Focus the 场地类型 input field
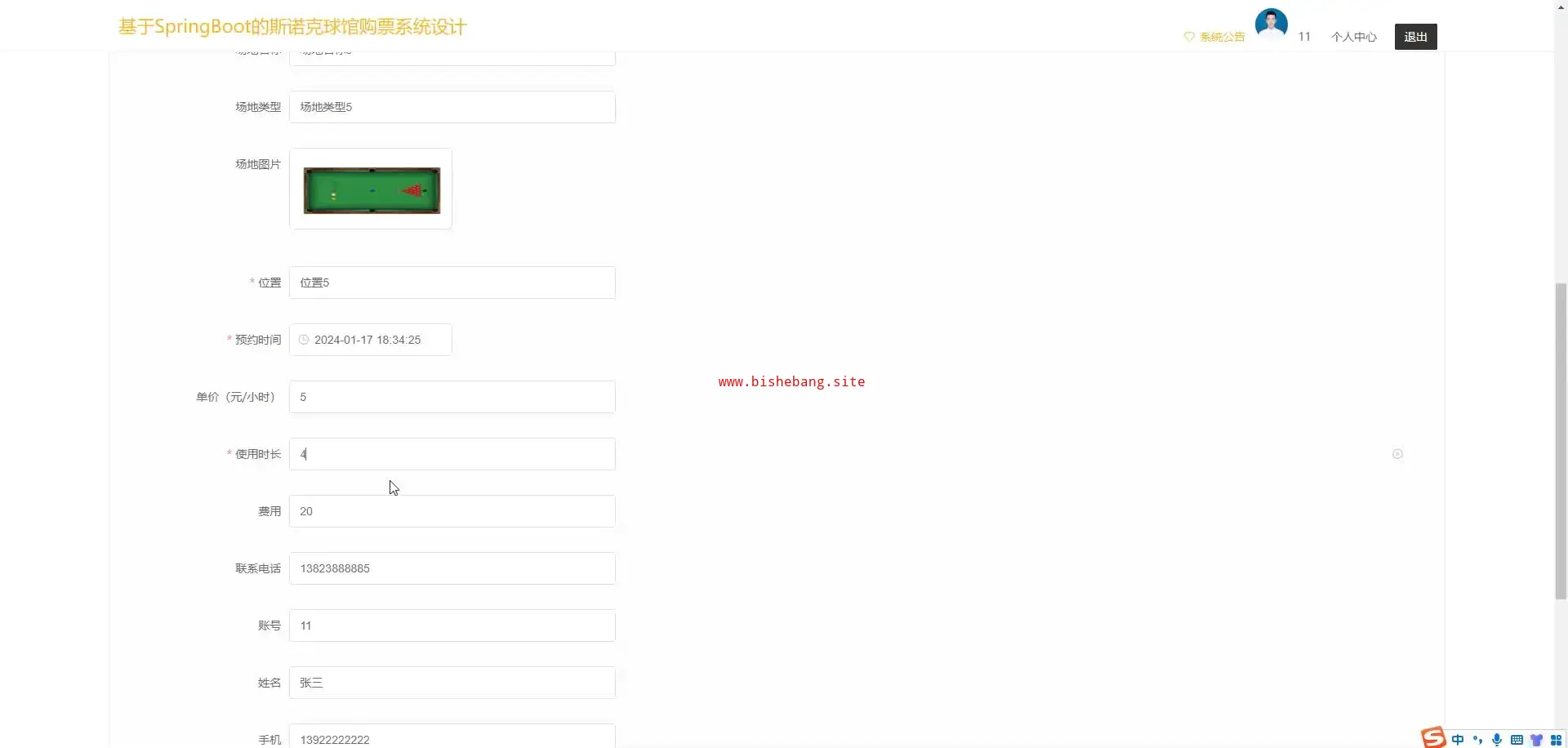 point(452,107)
